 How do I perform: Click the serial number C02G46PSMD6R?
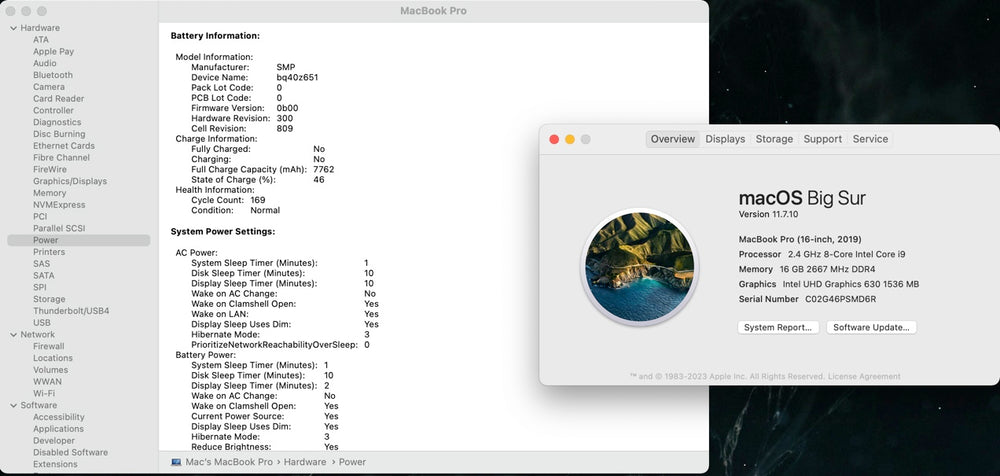tap(841, 299)
